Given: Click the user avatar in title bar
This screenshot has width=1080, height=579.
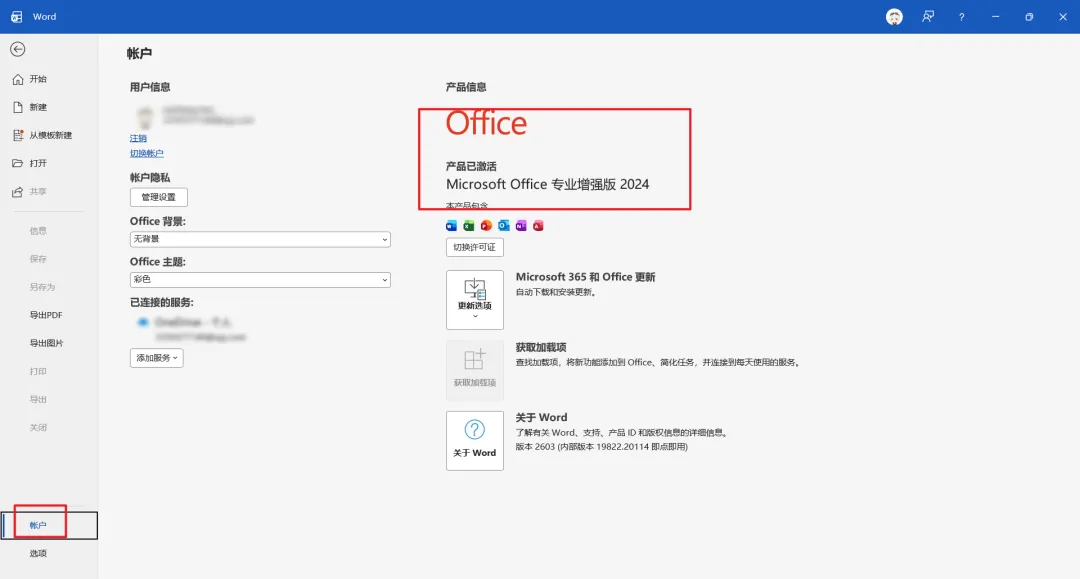Looking at the screenshot, I should [x=894, y=17].
